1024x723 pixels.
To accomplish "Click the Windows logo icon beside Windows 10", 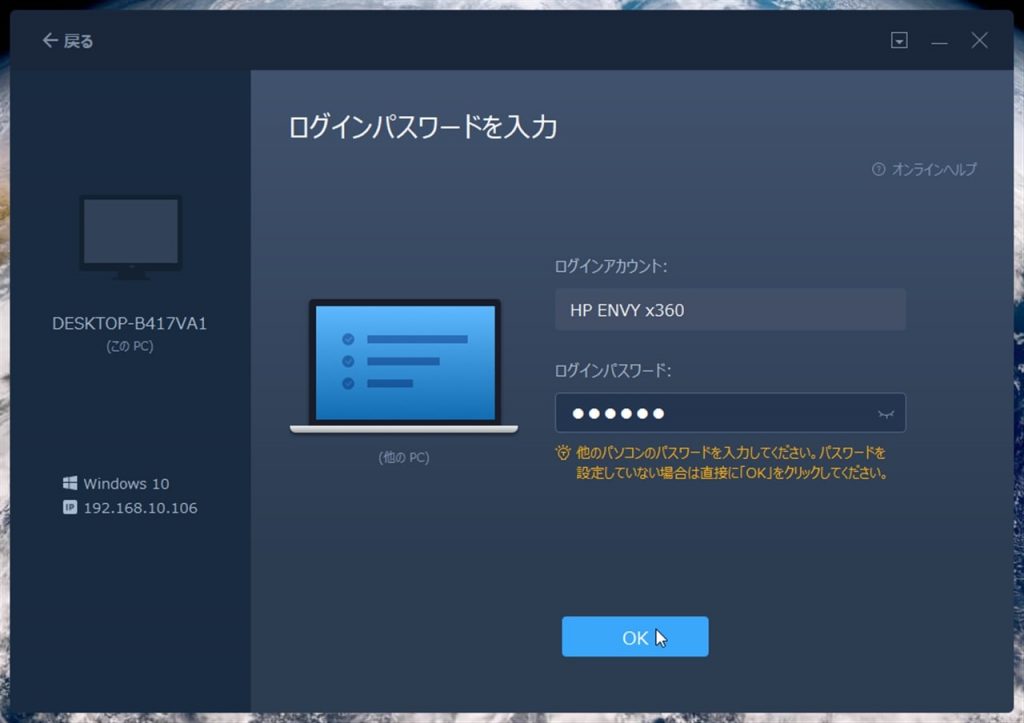I will 70,483.
